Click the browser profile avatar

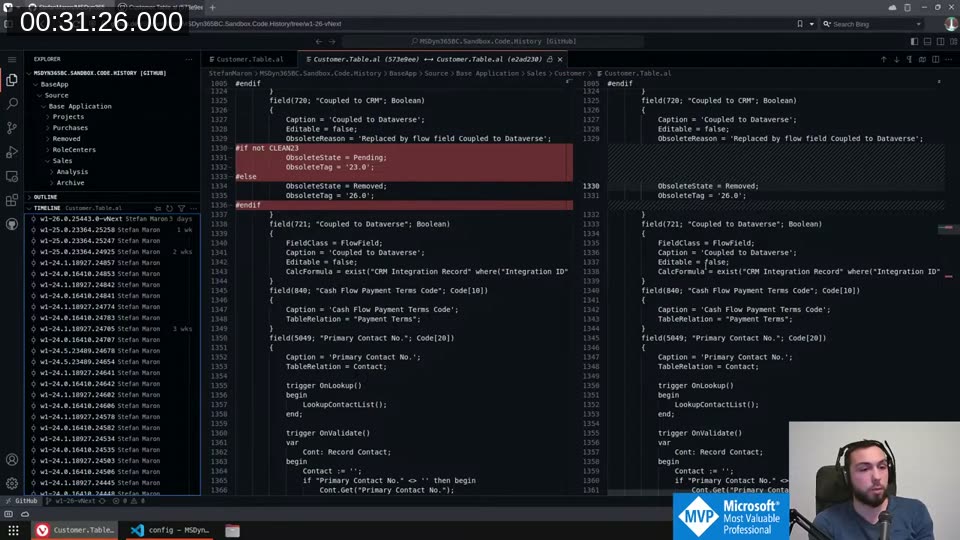[951, 24]
